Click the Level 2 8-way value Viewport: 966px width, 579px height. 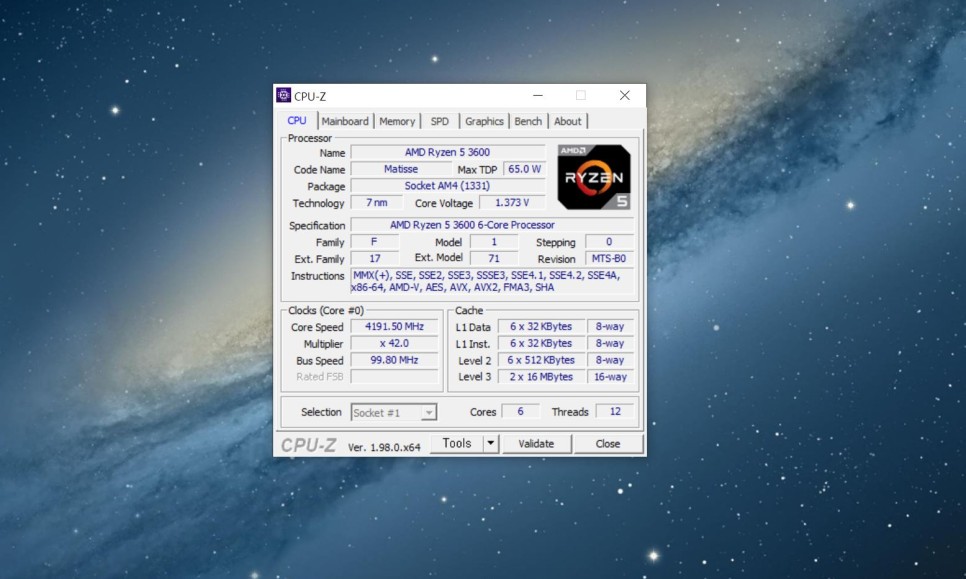point(609,360)
